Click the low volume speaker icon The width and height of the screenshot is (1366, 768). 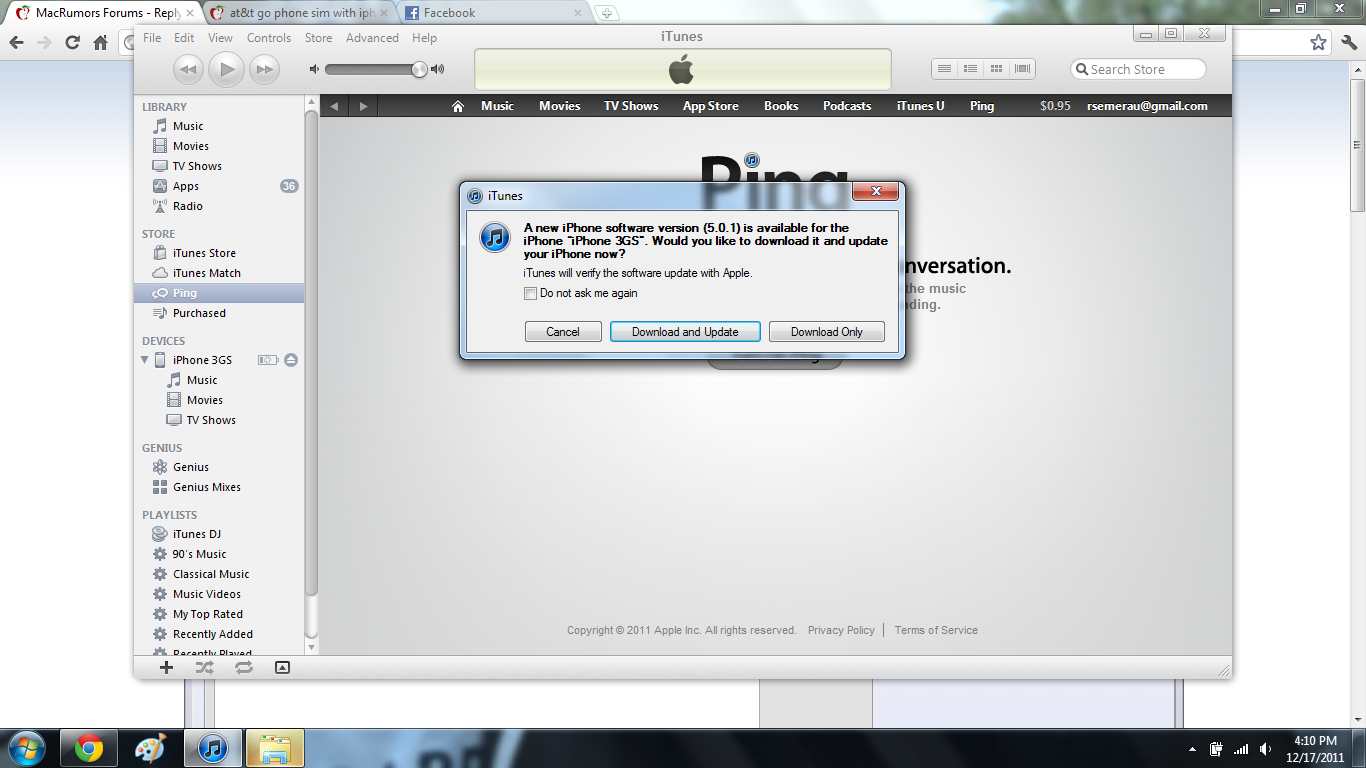pyautogui.click(x=314, y=69)
